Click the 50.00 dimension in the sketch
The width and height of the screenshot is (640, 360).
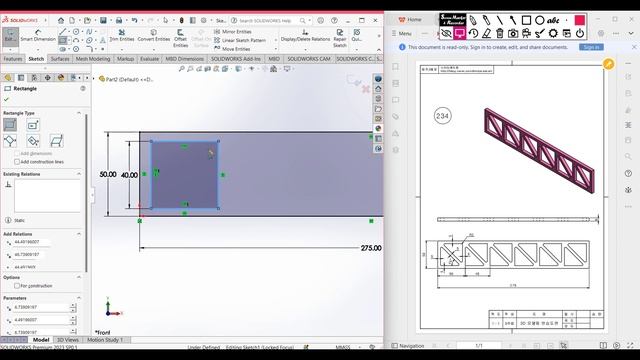click(108, 174)
